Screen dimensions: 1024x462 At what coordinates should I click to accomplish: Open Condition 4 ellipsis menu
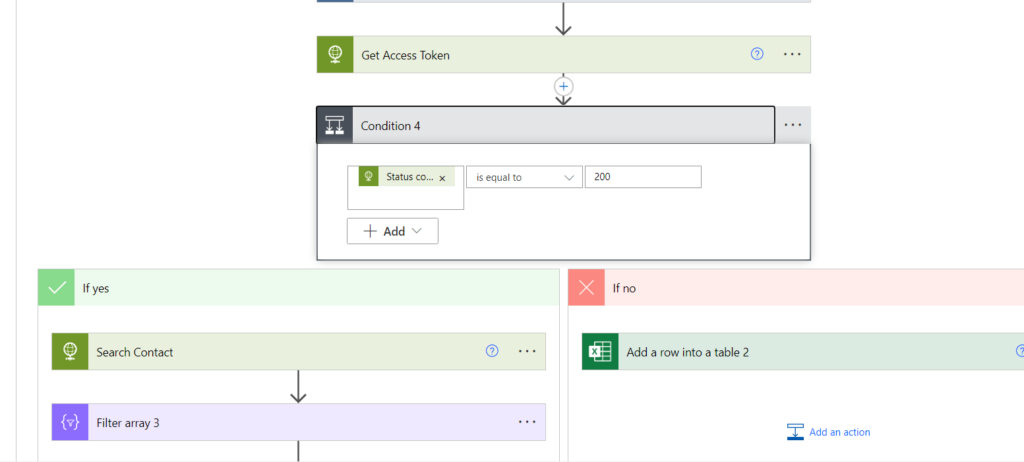(x=793, y=125)
